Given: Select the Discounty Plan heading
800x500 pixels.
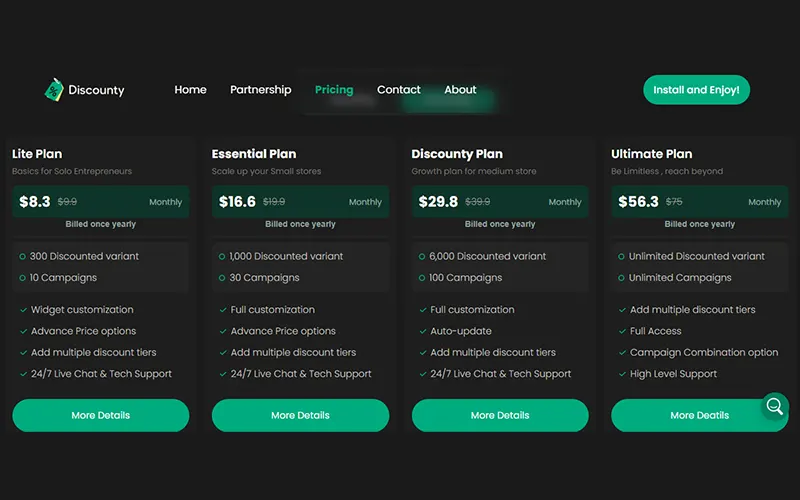Looking at the screenshot, I should [x=457, y=154].
